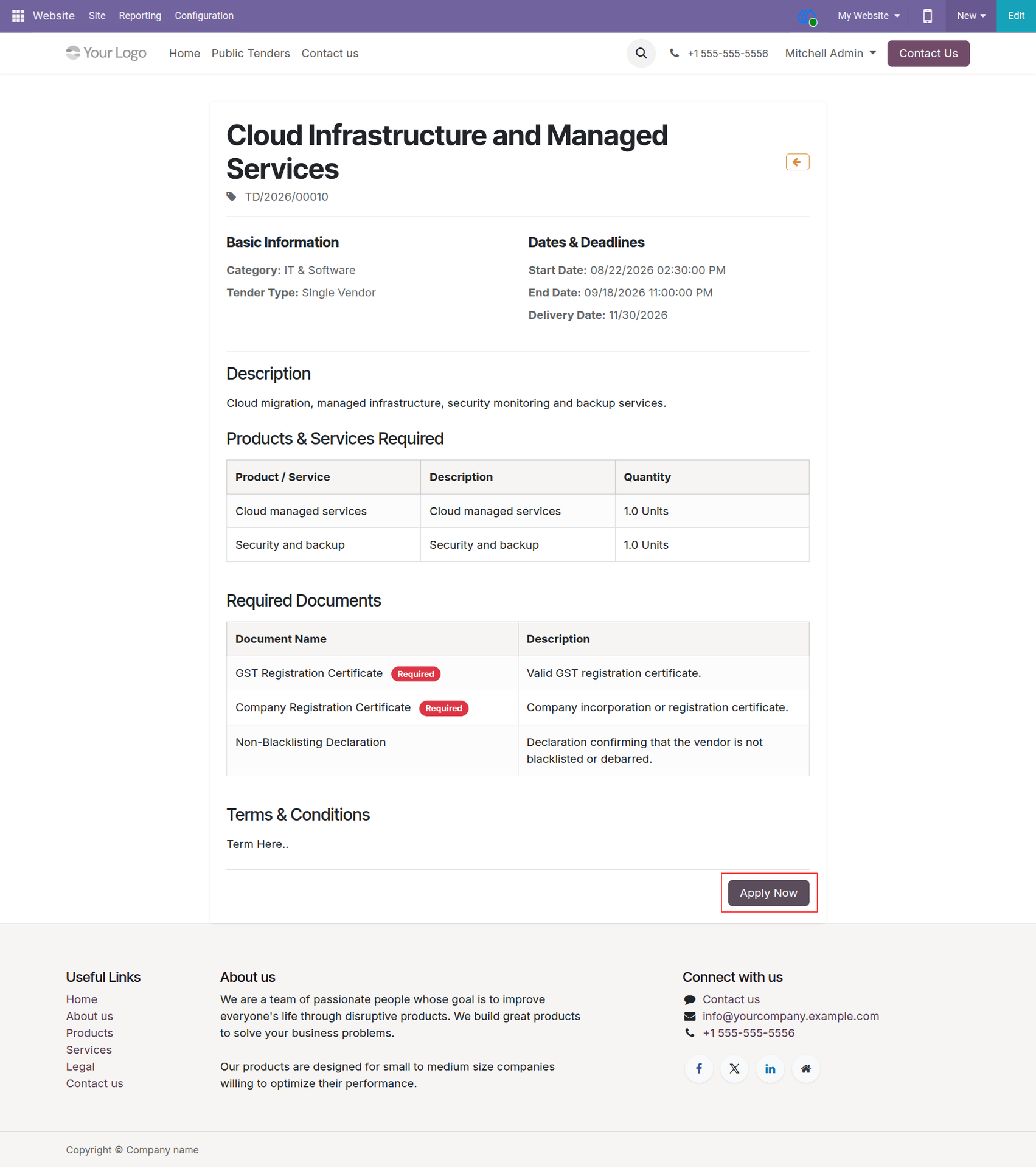Open the apps grid menu icon
This screenshot has width=1036, height=1168.
click(x=18, y=16)
